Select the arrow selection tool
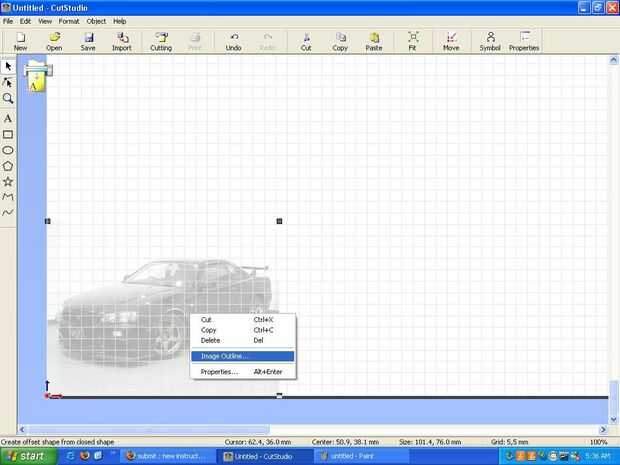 8,66
